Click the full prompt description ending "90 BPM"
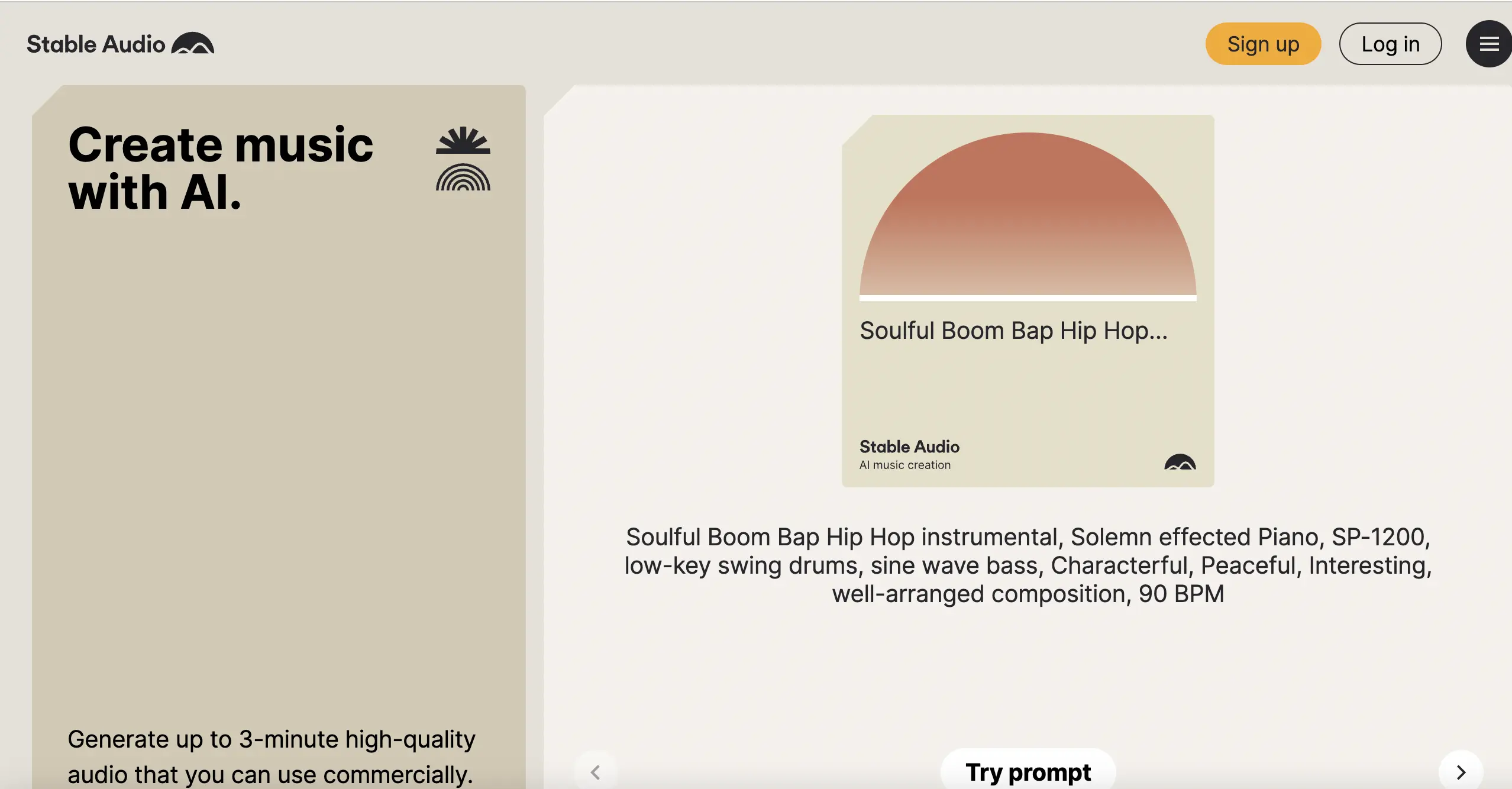 (x=1028, y=565)
